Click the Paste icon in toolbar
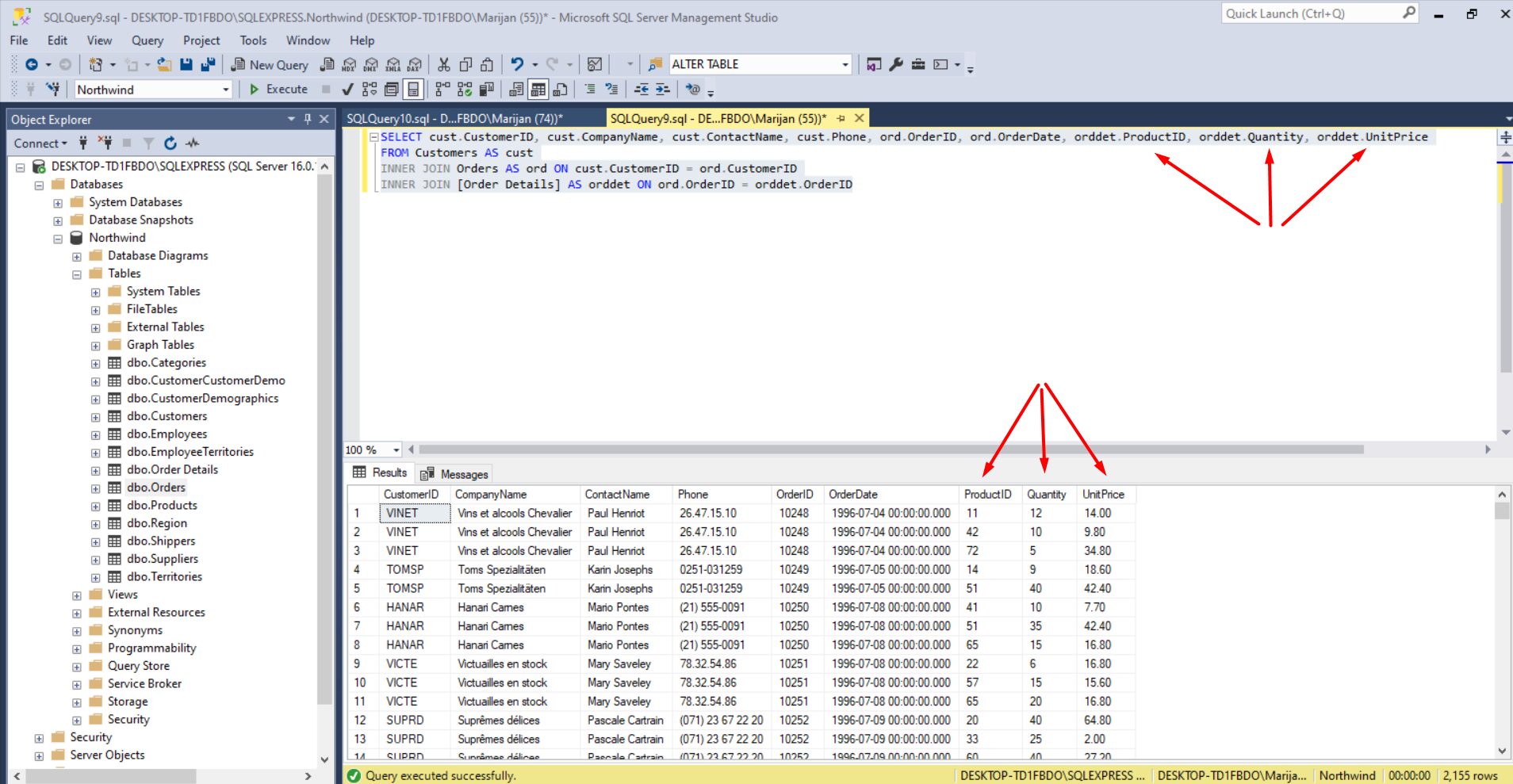Image resolution: width=1513 pixels, height=784 pixels. (488, 65)
